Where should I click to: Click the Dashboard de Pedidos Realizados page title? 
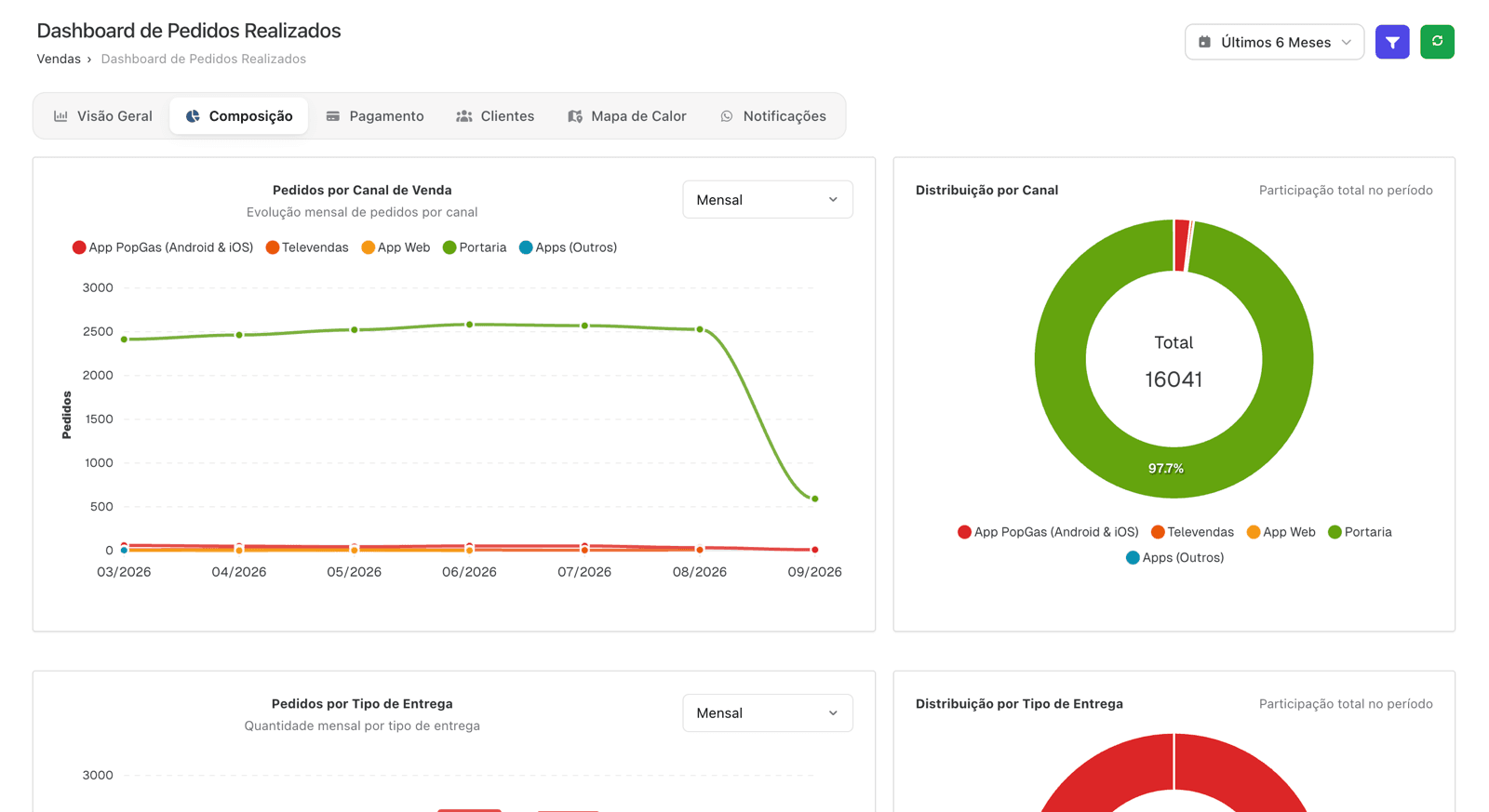pyautogui.click(x=189, y=31)
